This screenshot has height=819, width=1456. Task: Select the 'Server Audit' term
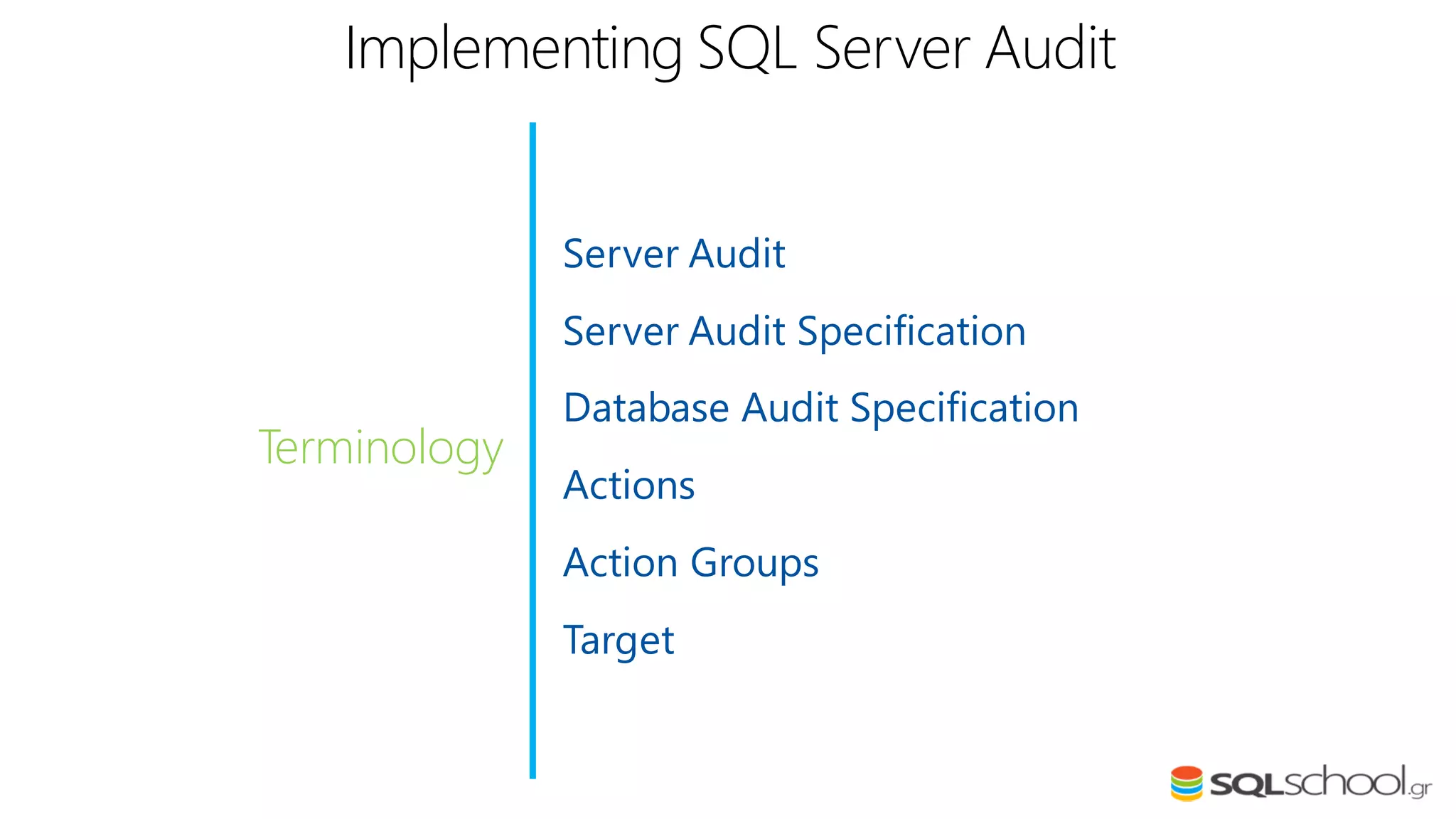pyautogui.click(x=673, y=254)
